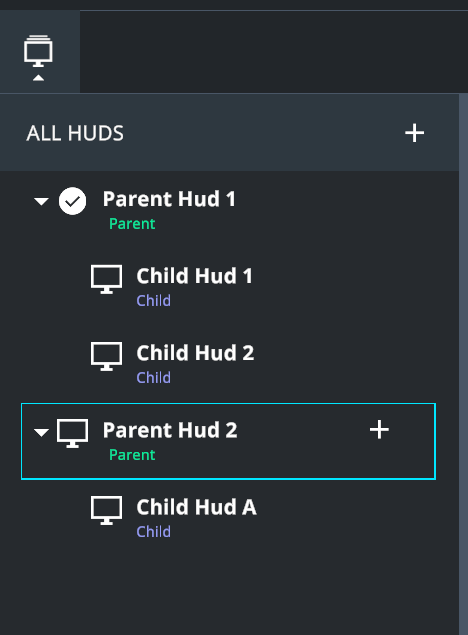Click the Child Hud 2 monitor icon
468x635 pixels.
click(106, 356)
